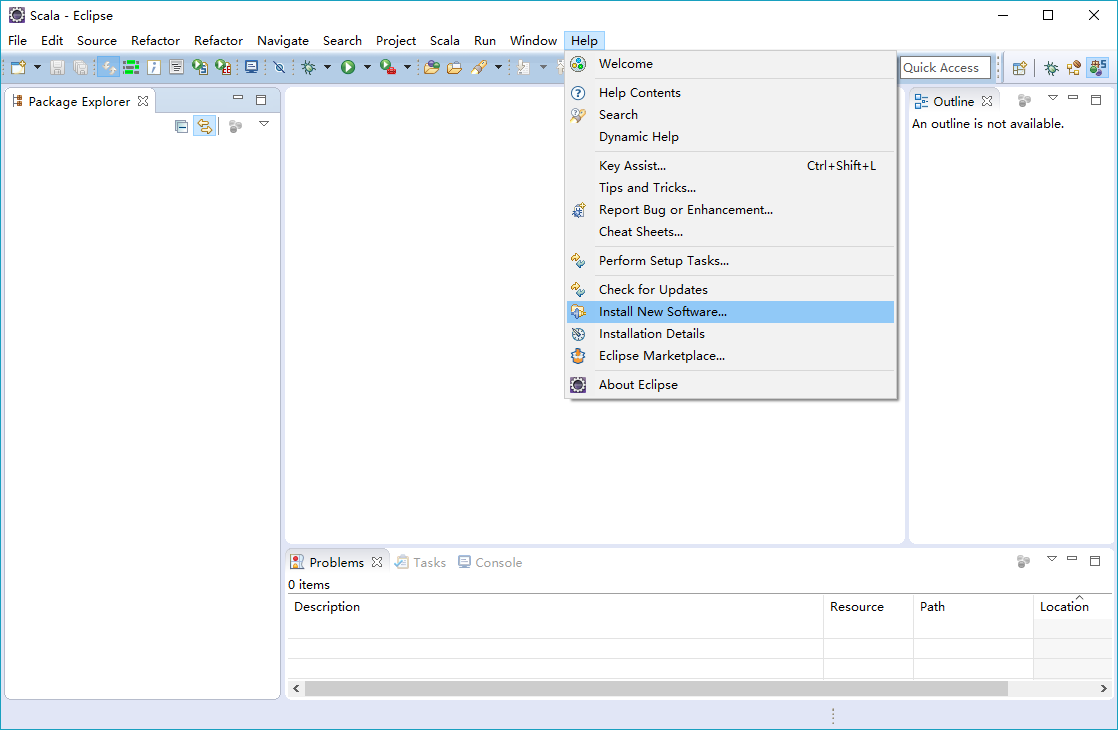1118x730 pixels.
Task: Click the Quick Access search field
Action: [944, 68]
